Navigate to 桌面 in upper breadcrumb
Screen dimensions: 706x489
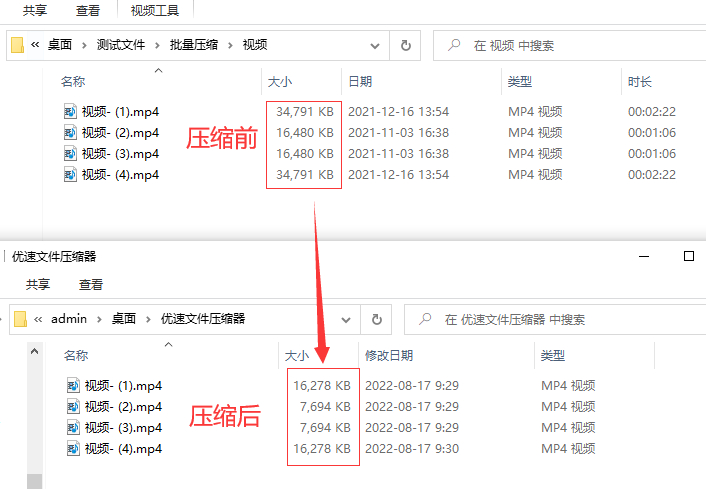tap(60, 45)
